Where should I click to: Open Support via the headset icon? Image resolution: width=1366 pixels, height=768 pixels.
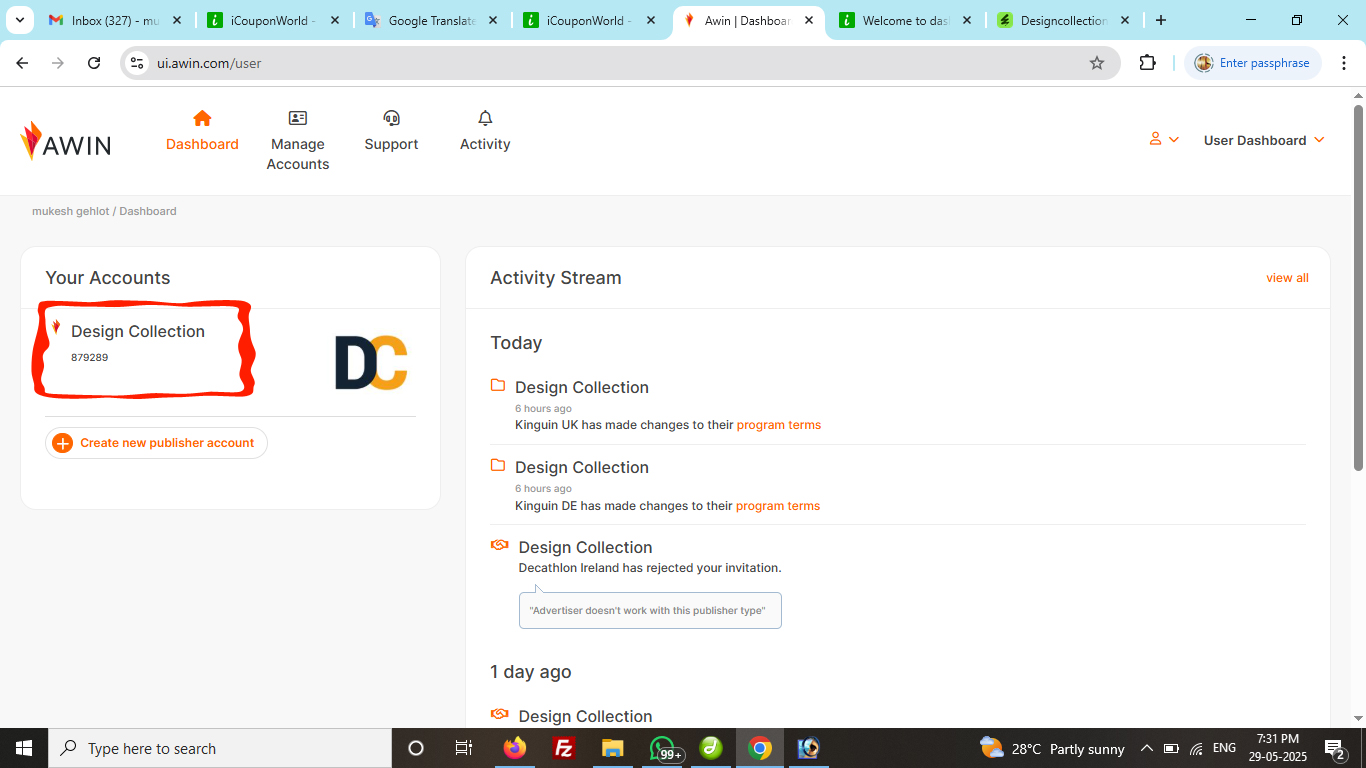tap(391, 119)
